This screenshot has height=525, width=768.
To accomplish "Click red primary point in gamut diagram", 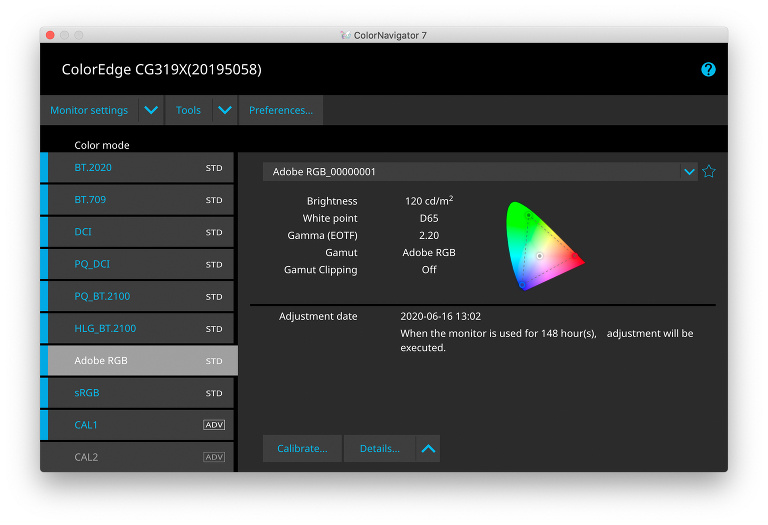I will [575, 256].
